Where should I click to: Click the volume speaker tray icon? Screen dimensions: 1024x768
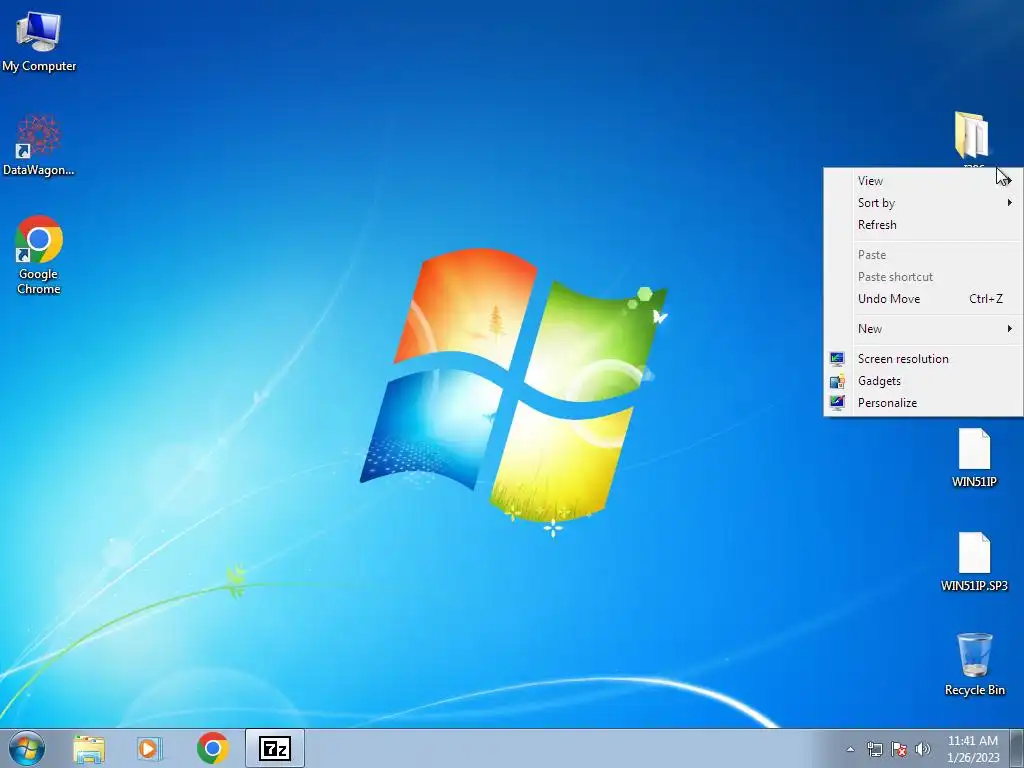pyautogui.click(x=922, y=749)
